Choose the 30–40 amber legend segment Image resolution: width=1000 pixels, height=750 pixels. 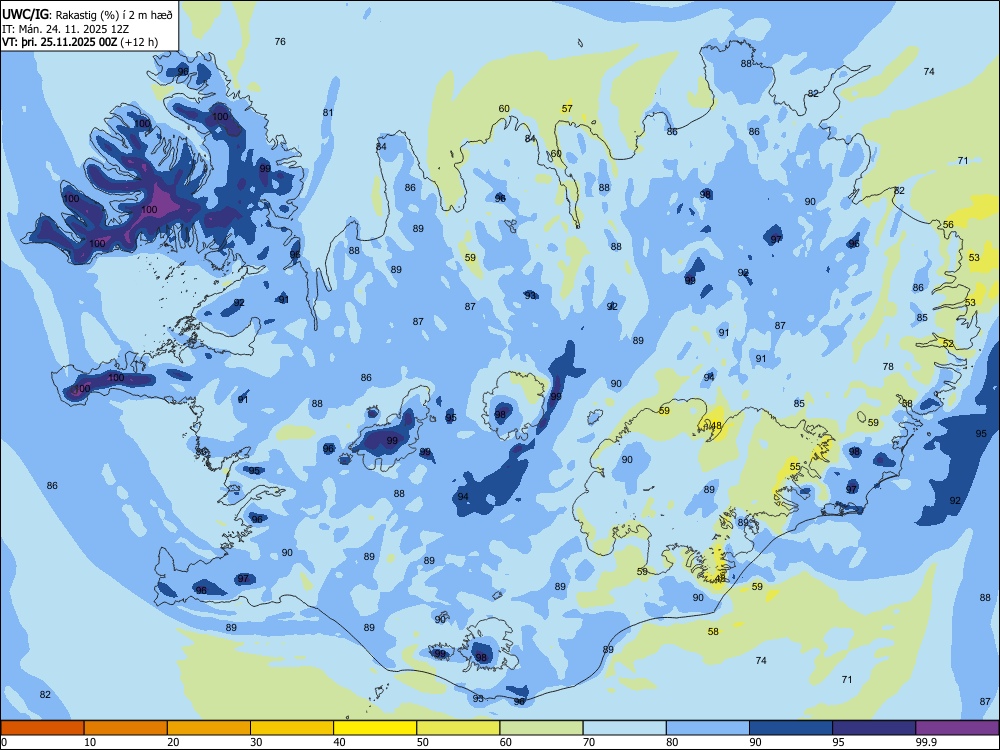[x=292, y=728]
